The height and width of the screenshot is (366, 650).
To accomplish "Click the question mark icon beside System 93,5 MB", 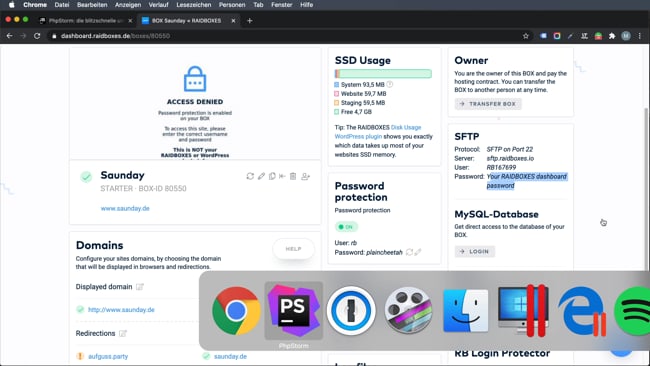I will pos(390,84).
